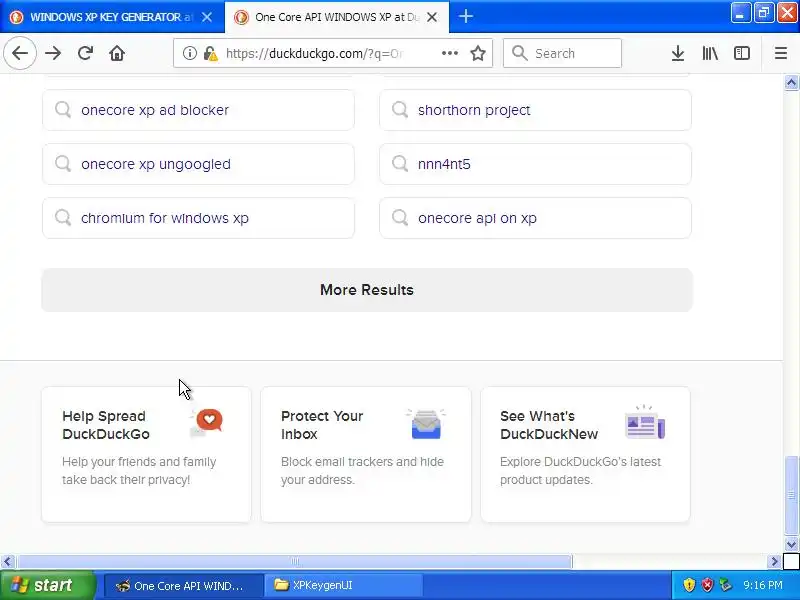This screenshot has width=800, height=600.
Task: Switch to One Core API taskbar button
Action: point(183,586)
